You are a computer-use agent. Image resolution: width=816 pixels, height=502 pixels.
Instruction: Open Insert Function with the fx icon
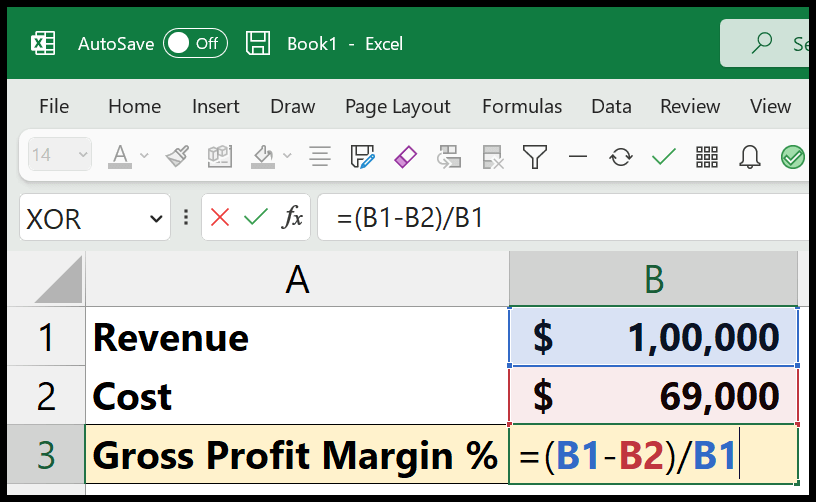click(292, 217)
